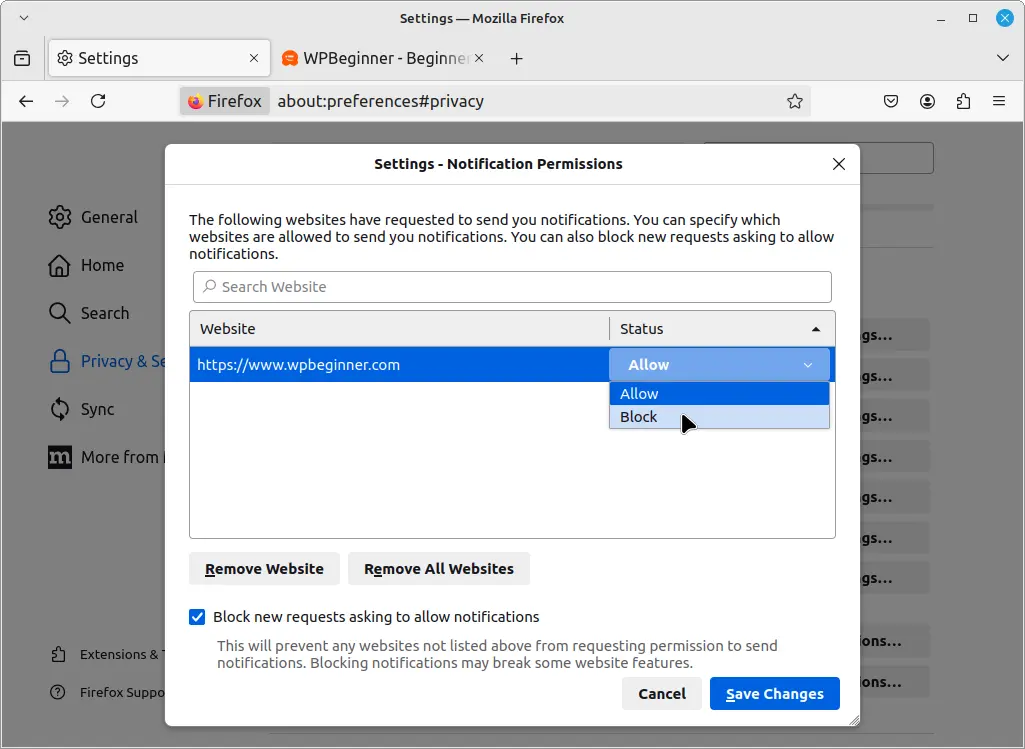Screen dimensions: 1025x749
Task: Open the Firefox account icon
Action: pyautogui.click(x=927, y=101)
